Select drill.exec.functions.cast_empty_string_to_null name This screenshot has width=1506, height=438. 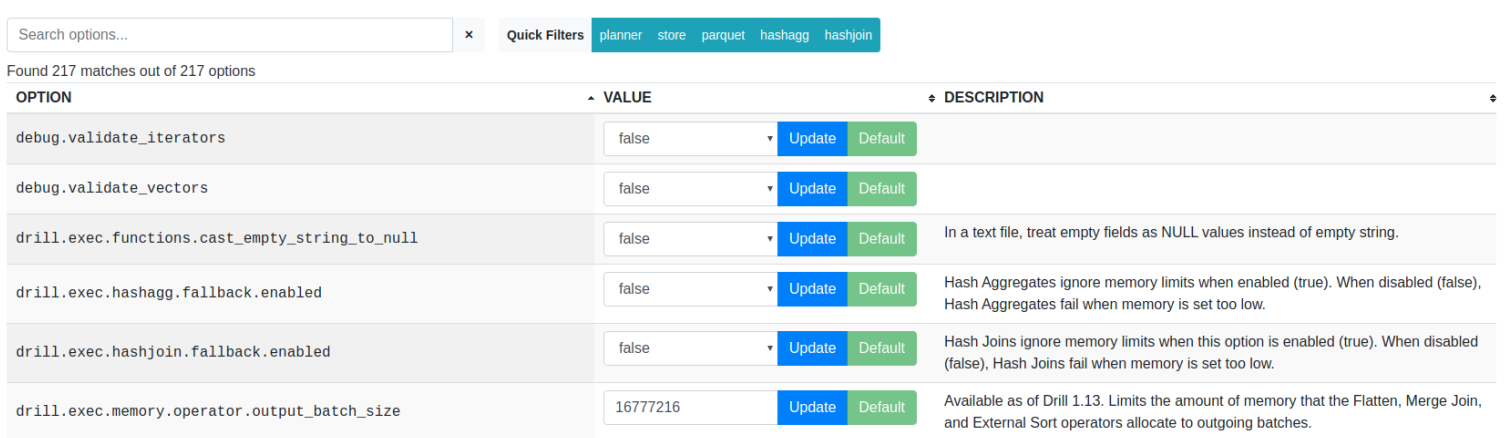217,238
